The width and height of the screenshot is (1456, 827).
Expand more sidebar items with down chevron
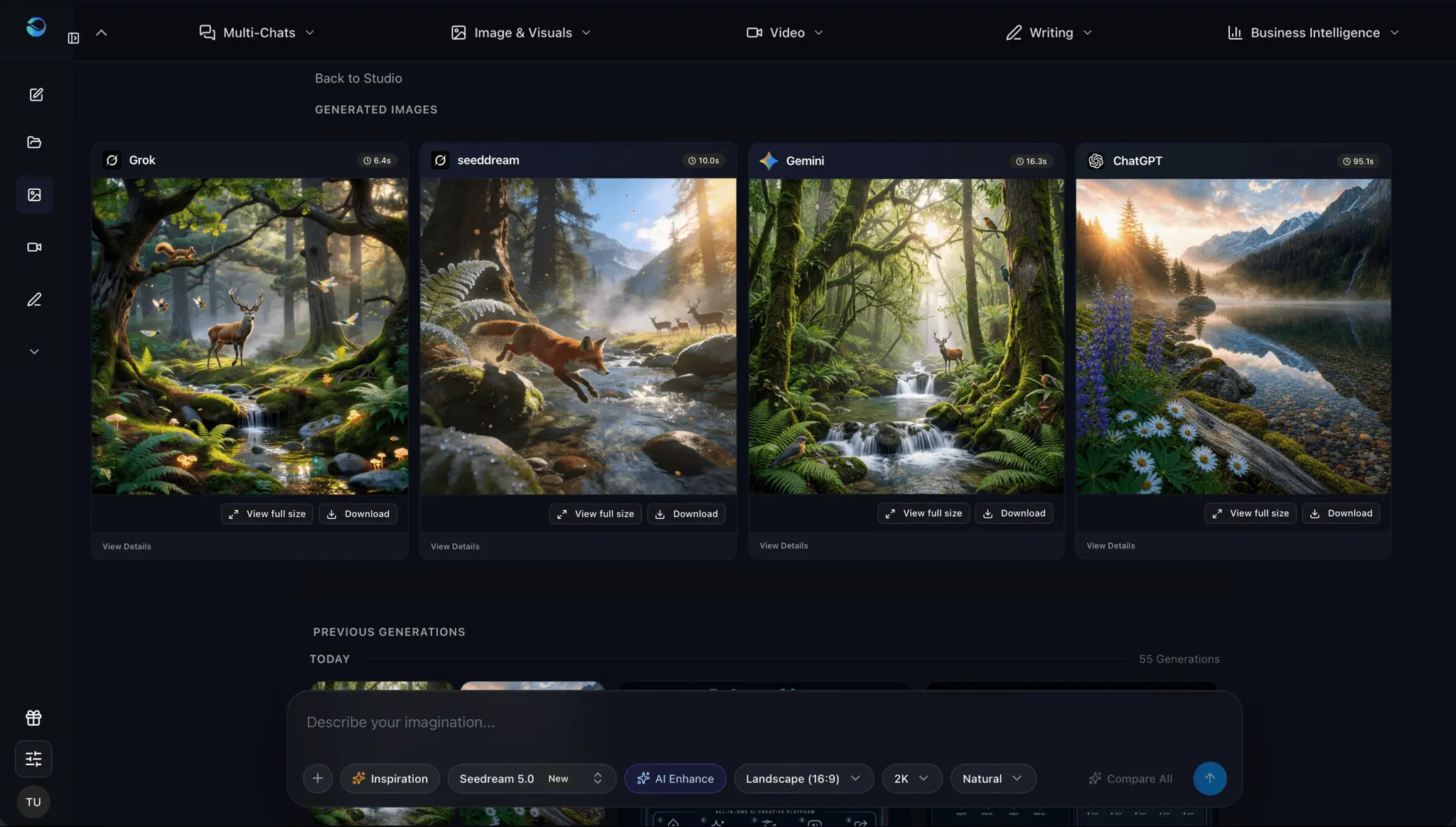click(34, 351)
